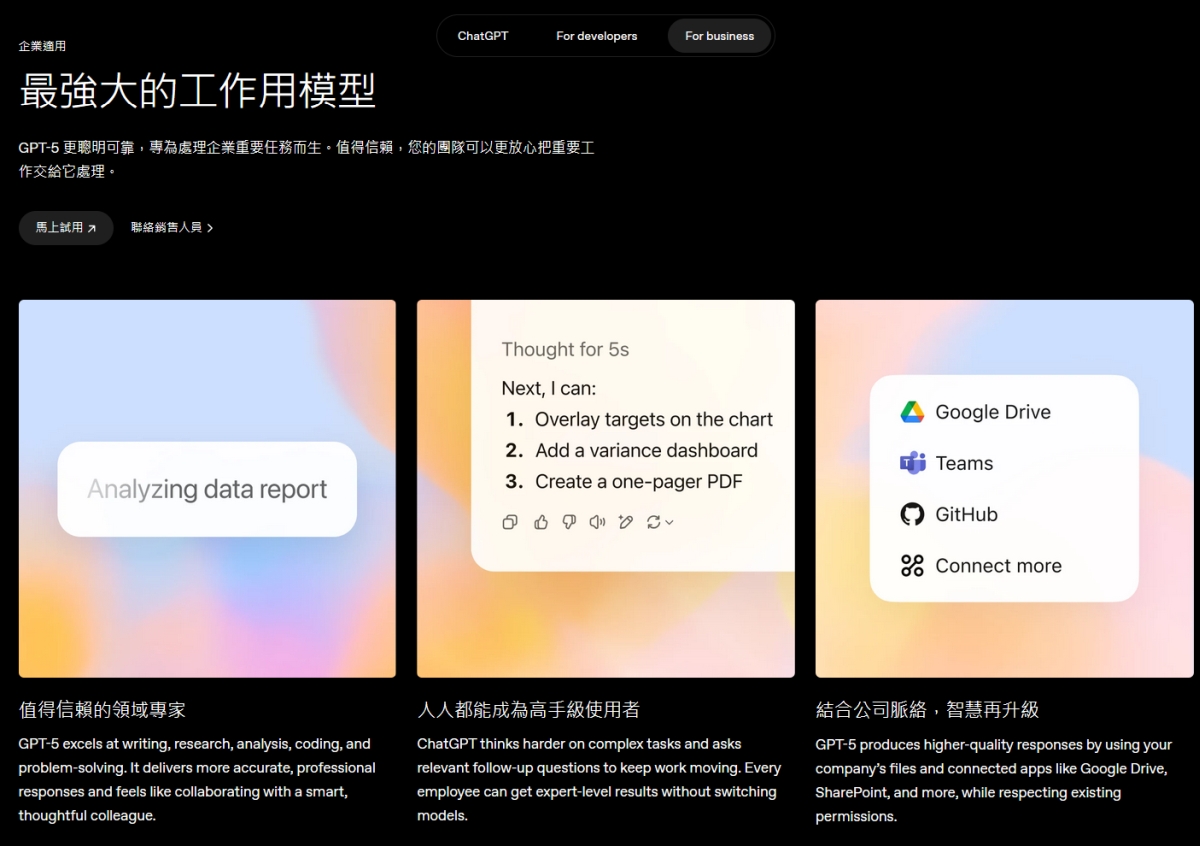The height and width of the screenshot is (846, 1200).
Task: Switch to the ChatGPT tab
Action: click(x=483, y=36)
